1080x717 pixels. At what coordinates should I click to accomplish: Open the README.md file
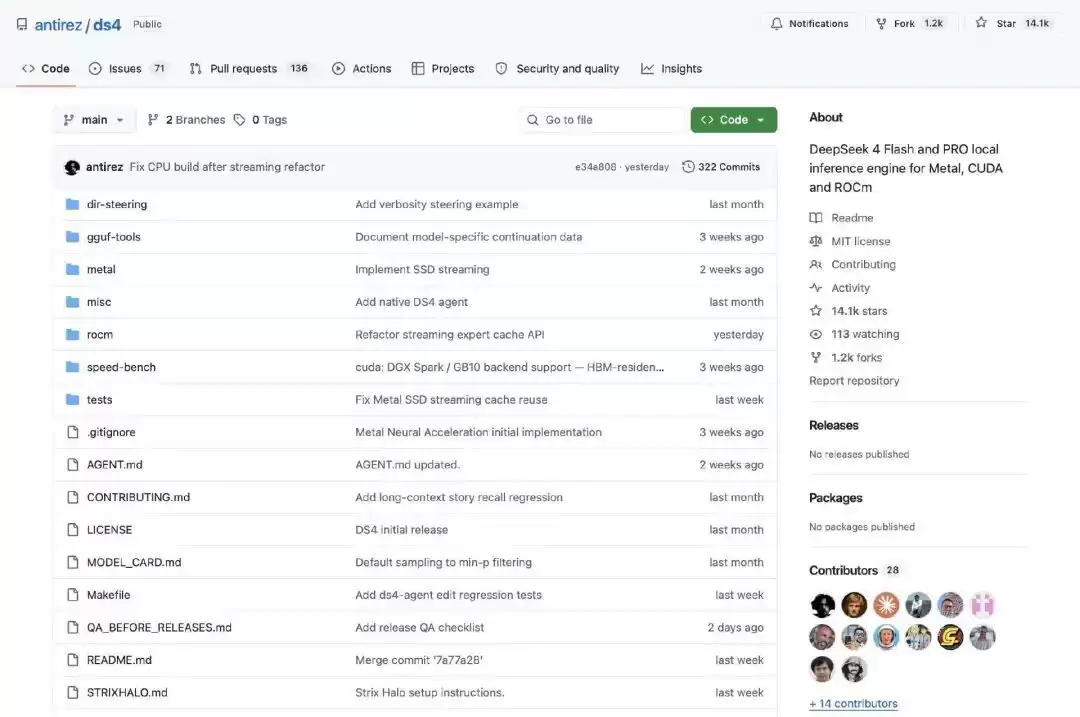click(x=119, y=660)
